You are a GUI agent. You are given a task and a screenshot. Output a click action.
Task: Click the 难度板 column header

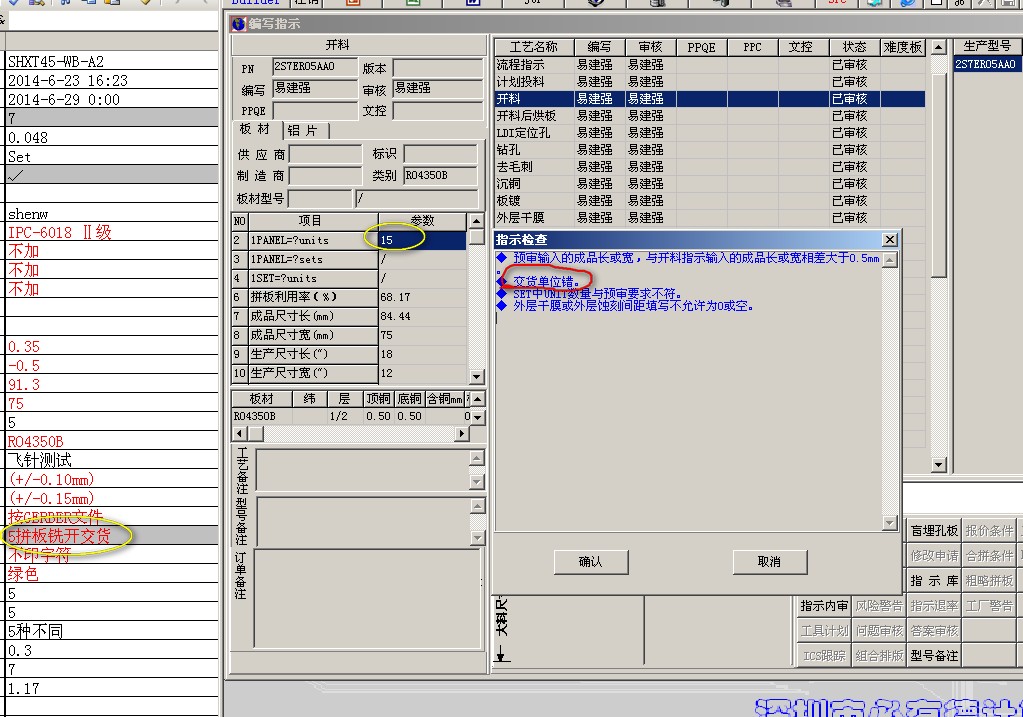pos(903,47)
